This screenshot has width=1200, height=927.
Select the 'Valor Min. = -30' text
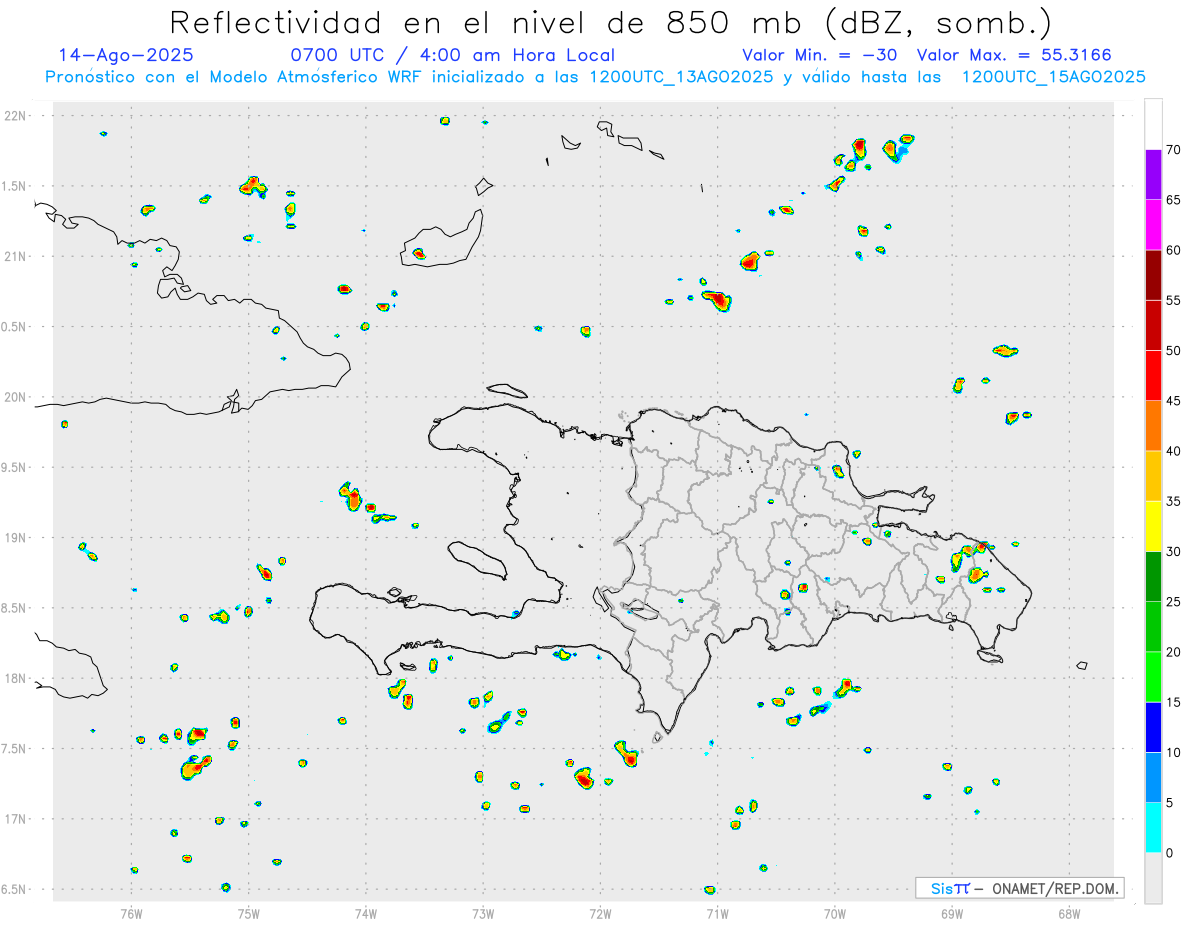click(x=819, y=56)
